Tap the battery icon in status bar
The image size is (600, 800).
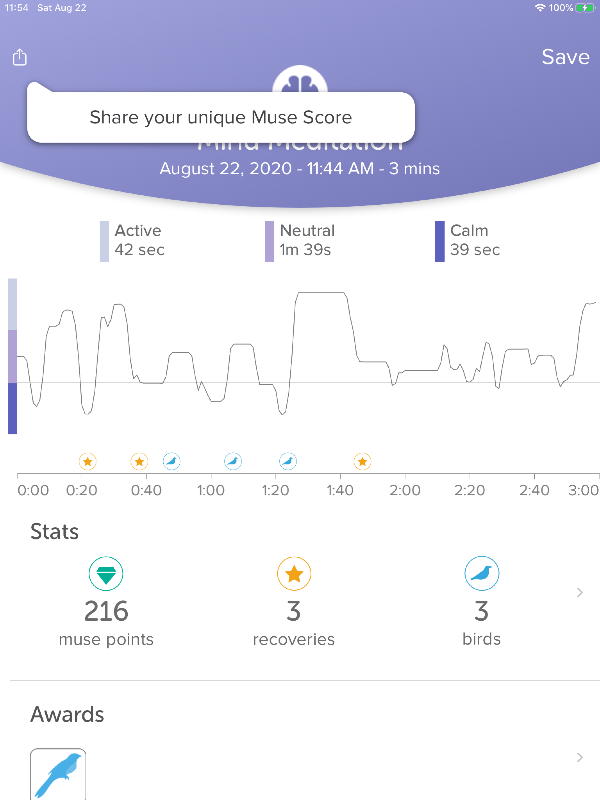click(584, 7)
